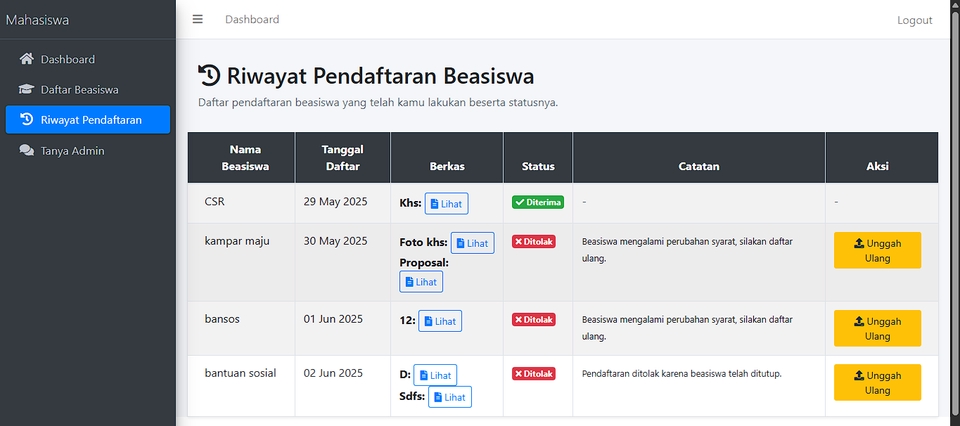
Task: Click the green Diterima status badge
Action: tap(538, 202)
